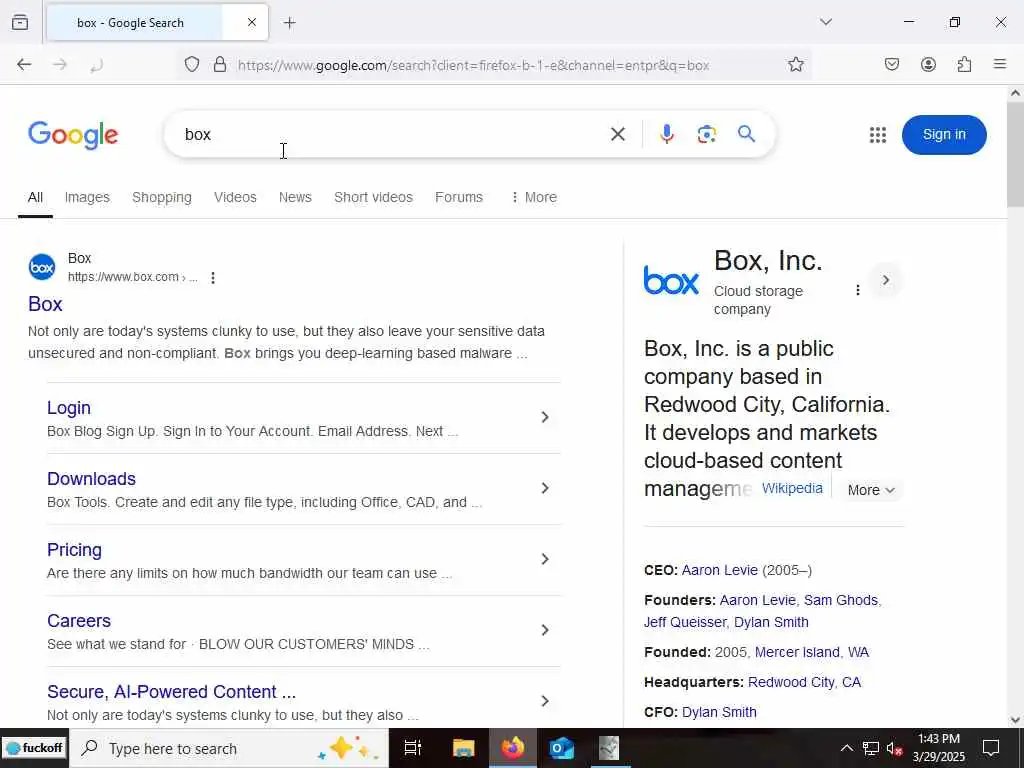Image resolution: width=1024 pixels, height=768 pixels.
Task: Start voice search with microphone
Action: [667, 135]
